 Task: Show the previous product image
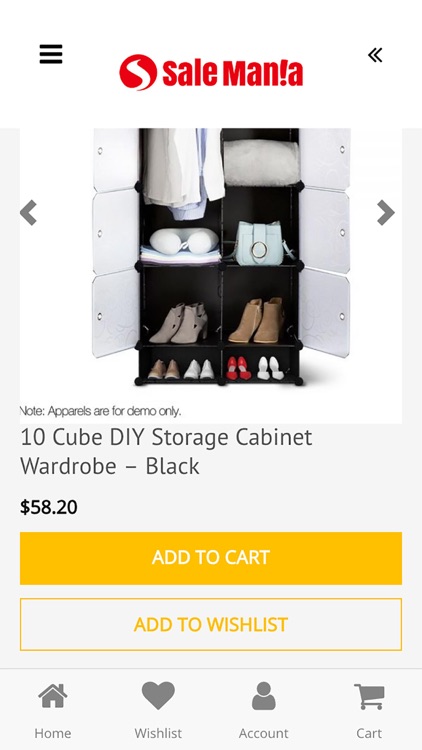pyautogui.click(x=29, y=212)
